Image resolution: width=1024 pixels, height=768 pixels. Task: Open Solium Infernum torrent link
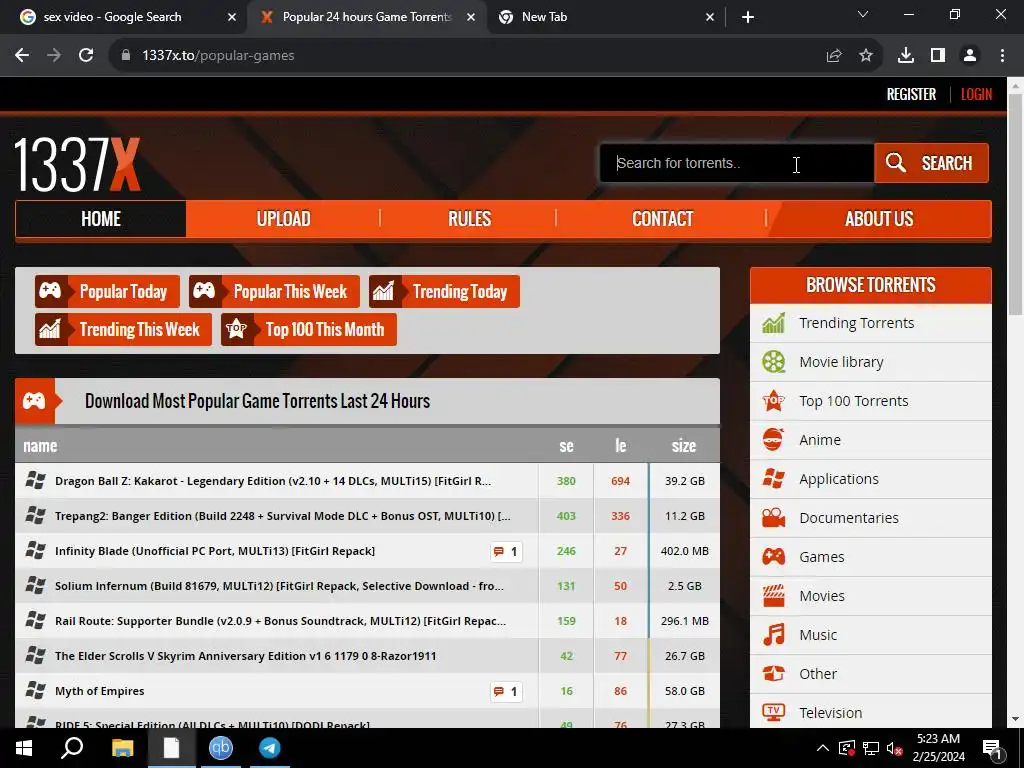(280, 586)
